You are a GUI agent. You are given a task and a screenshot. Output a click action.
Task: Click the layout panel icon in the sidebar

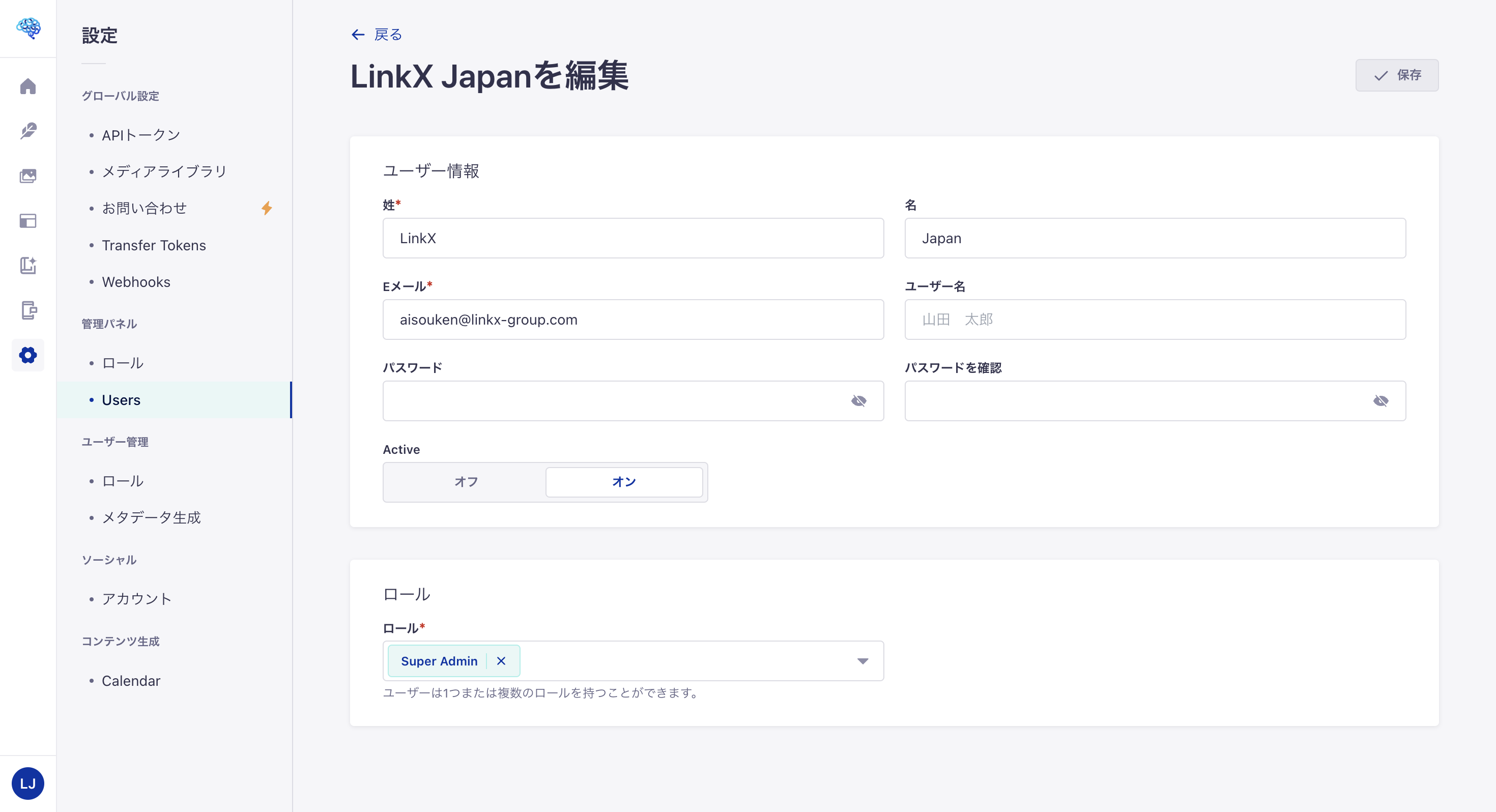pos(28,221)
